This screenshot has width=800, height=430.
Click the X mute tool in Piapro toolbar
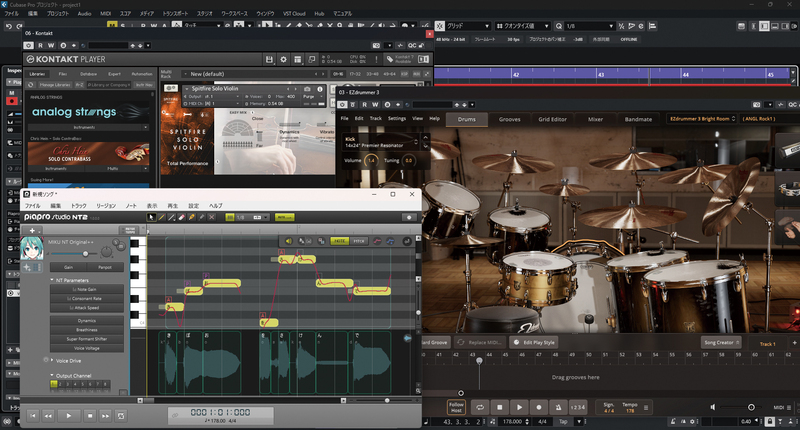(212, 217)
